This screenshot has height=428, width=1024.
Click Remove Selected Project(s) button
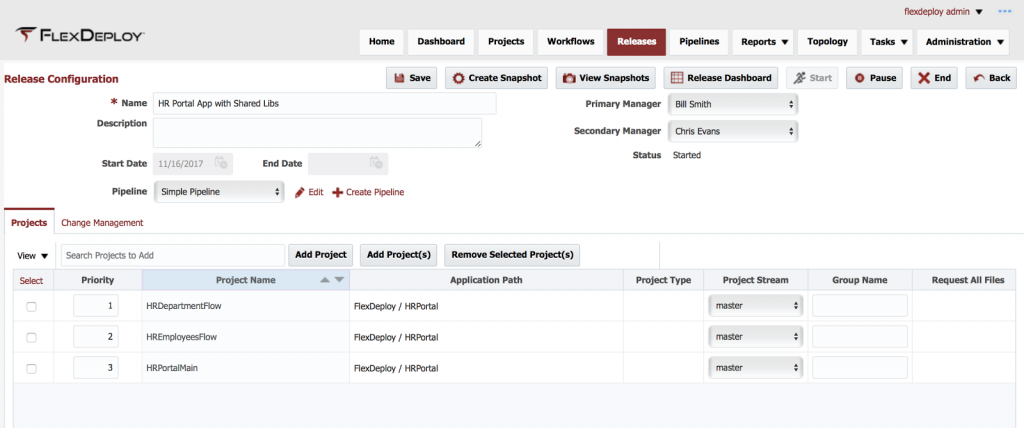pos(512,255)
